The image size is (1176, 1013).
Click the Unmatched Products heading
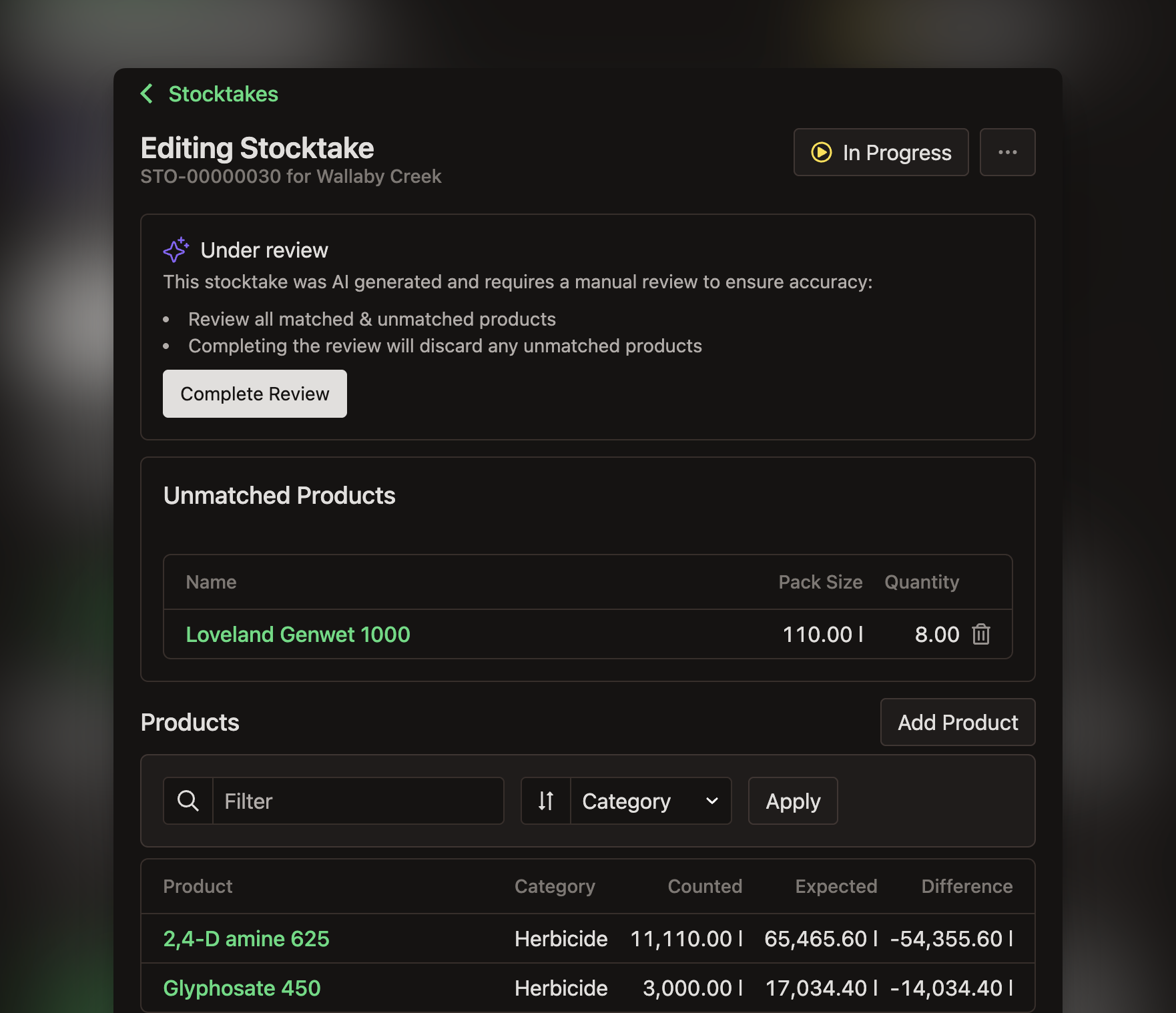coord(279,495)
